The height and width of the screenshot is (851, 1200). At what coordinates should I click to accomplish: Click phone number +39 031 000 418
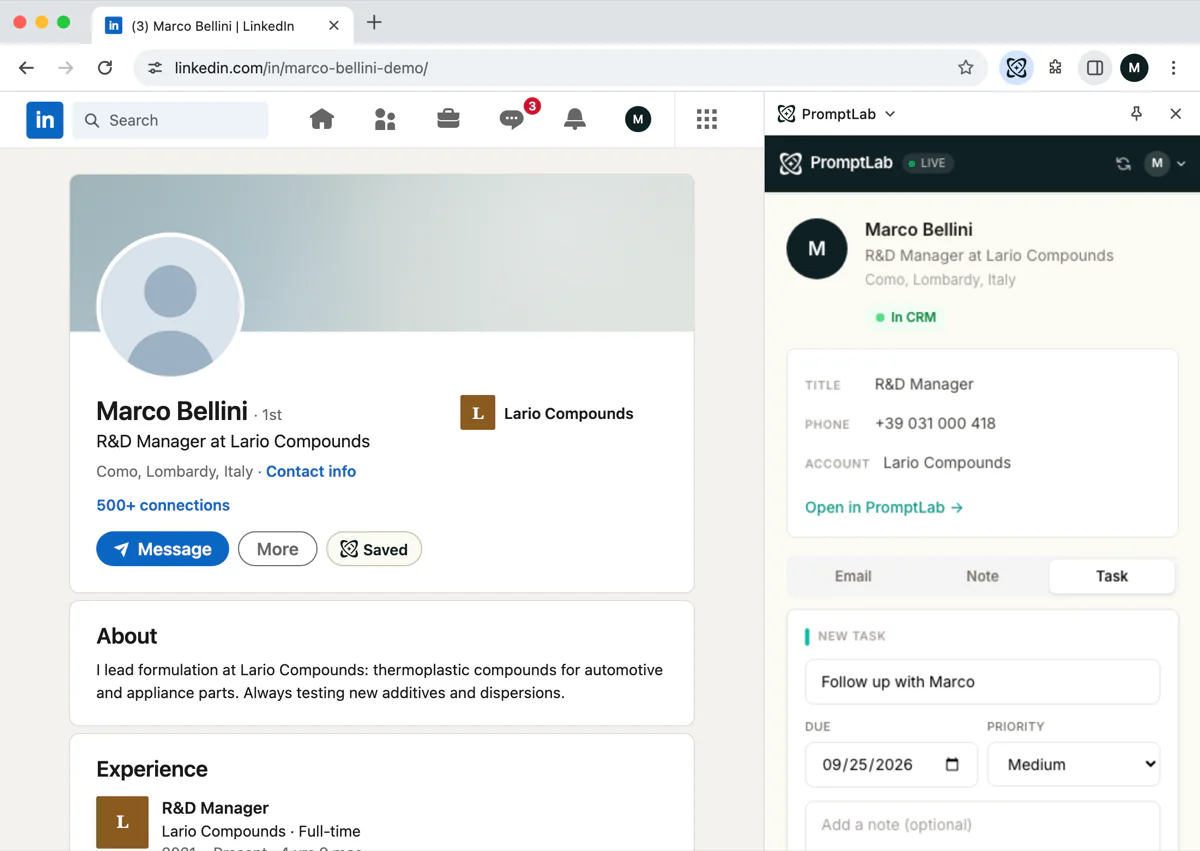(935, 423)
